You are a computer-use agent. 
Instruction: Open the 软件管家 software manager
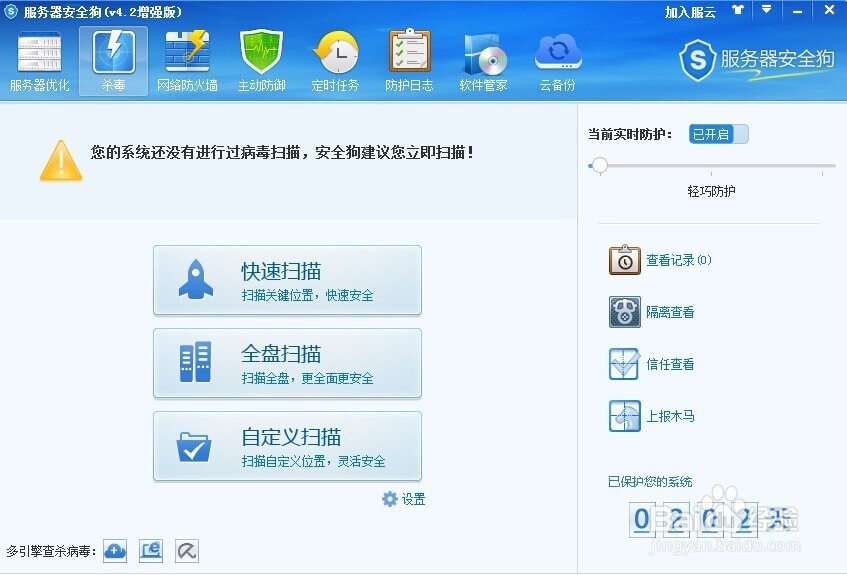(x=483, y=62)
